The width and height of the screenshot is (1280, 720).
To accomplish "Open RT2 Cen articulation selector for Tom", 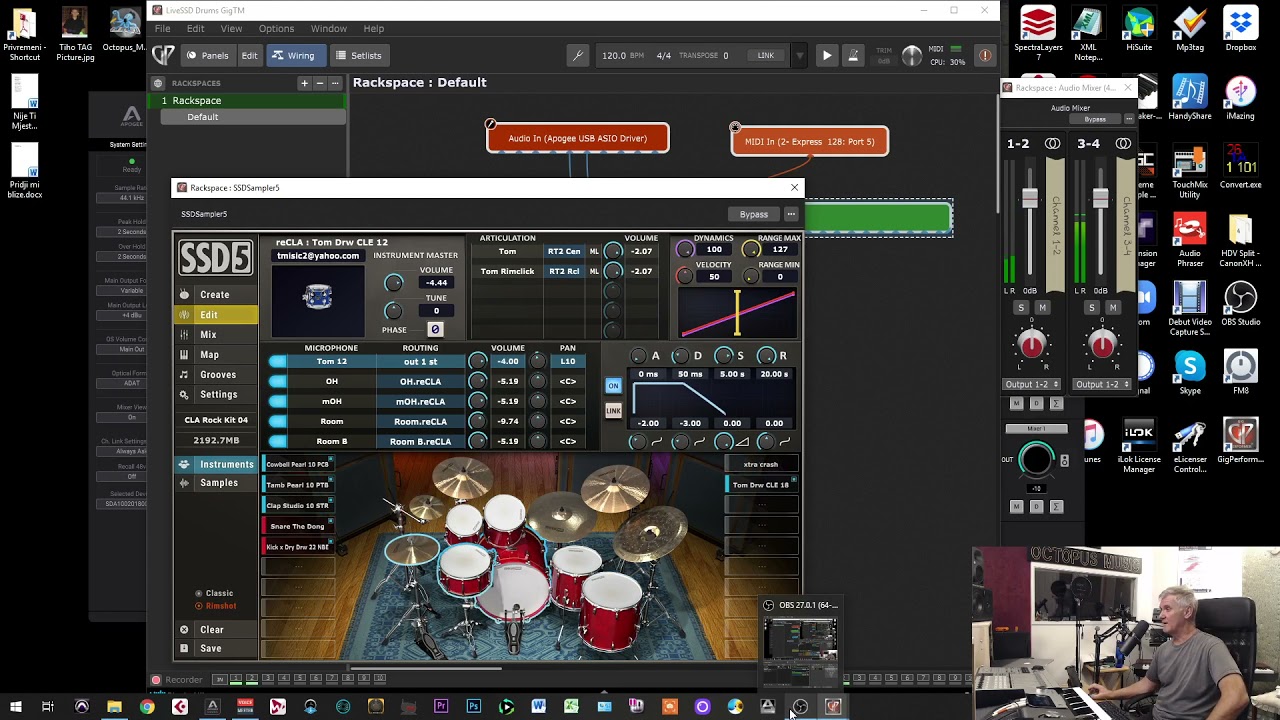I will [x=564, y=252].
